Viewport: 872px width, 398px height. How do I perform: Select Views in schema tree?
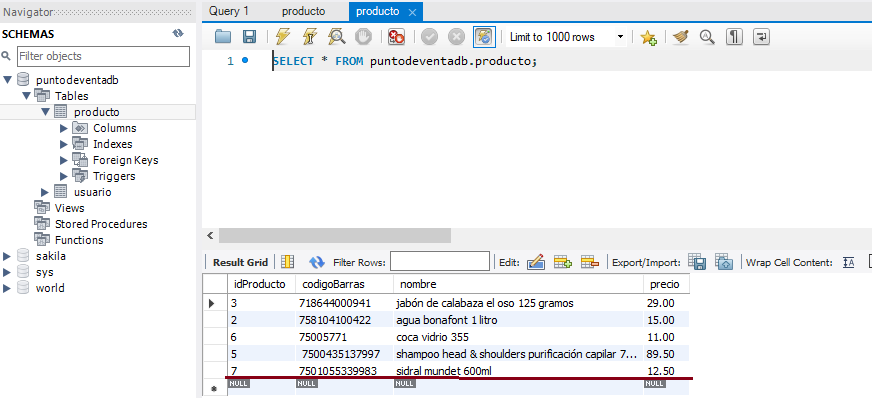point(70,208)
